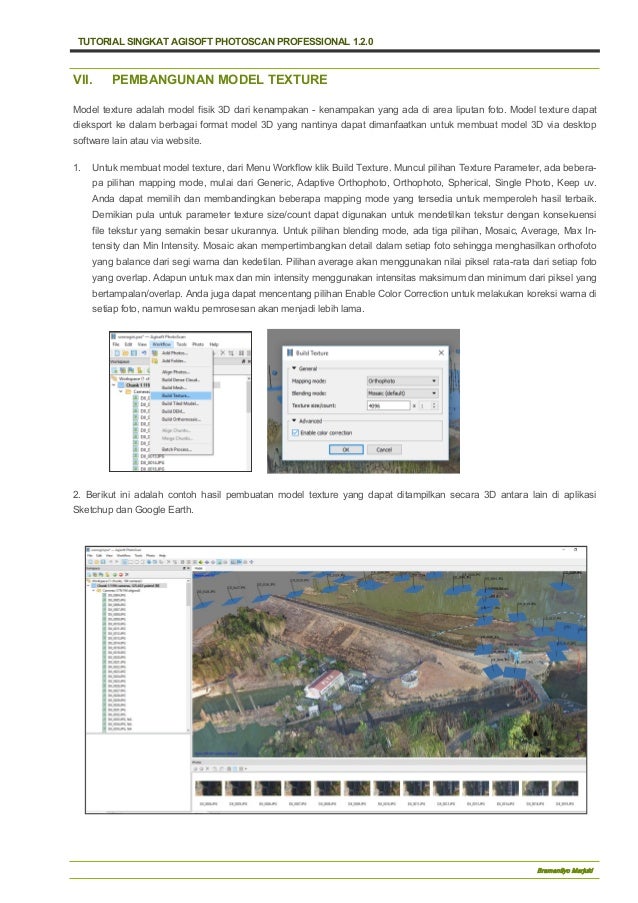Open the Workflow menu in the large PhotoScan window

(x=124, y=556)
